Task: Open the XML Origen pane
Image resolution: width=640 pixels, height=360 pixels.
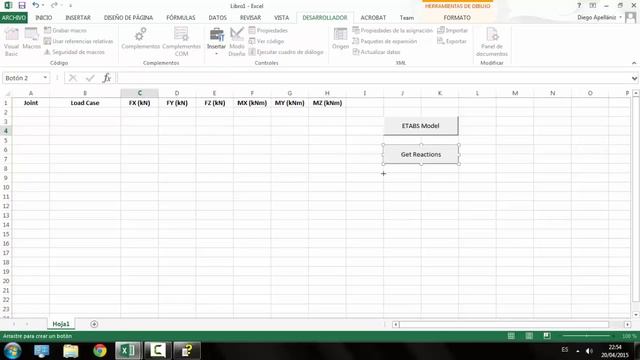Action: coord(340,39)
